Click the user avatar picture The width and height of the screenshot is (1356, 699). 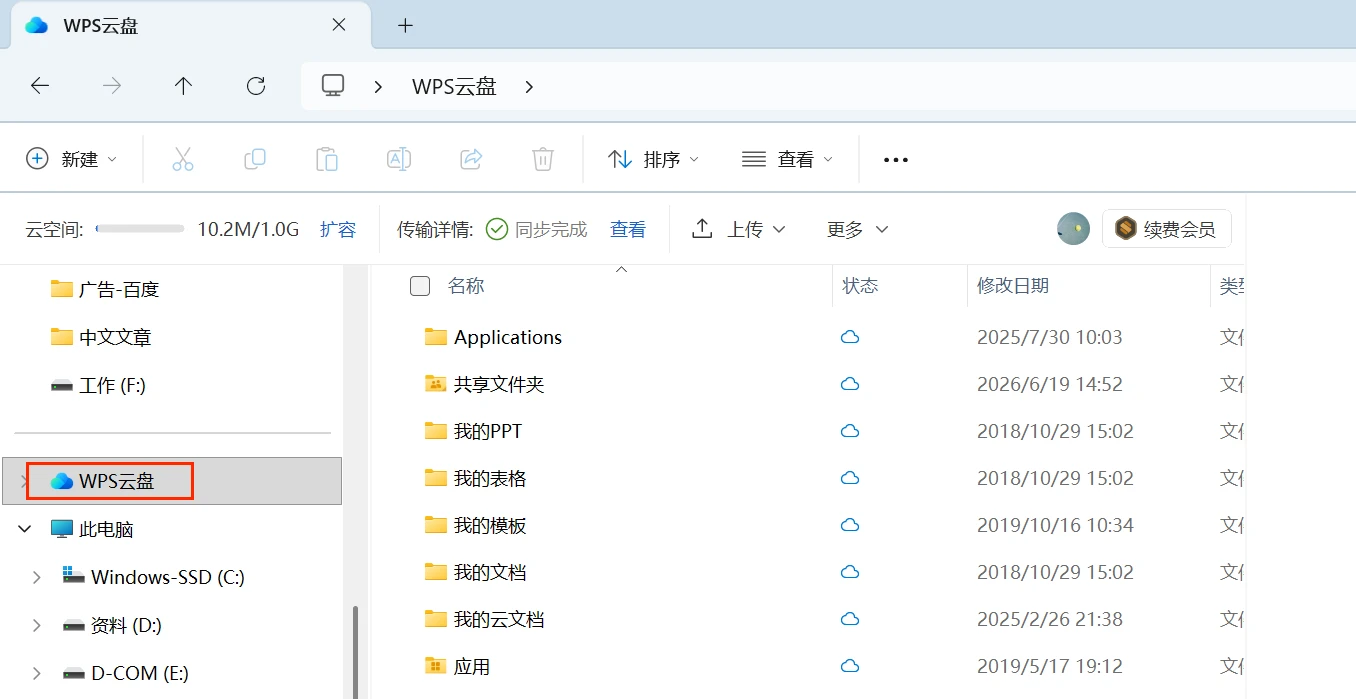click(1073, 229)
